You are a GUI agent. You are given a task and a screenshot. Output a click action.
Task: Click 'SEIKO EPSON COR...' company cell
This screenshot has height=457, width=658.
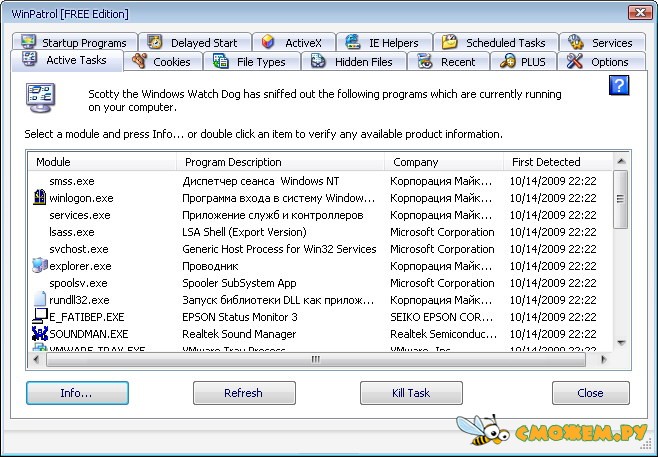441,317
